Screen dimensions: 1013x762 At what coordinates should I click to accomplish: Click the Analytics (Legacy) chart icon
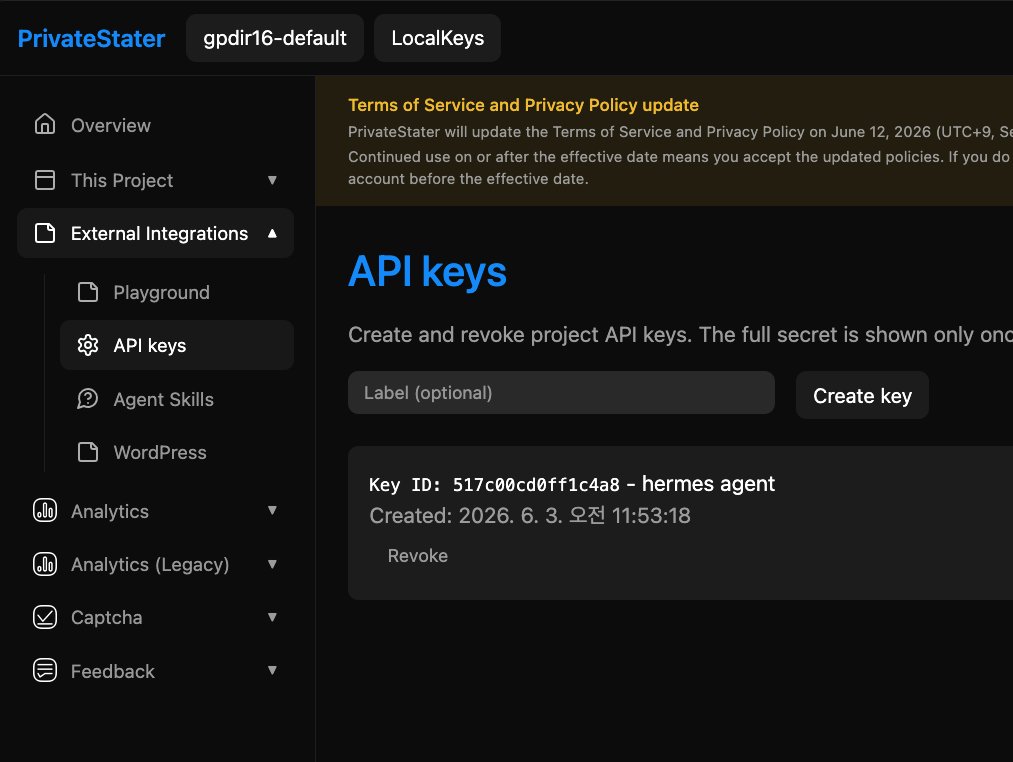pos(45,564)
